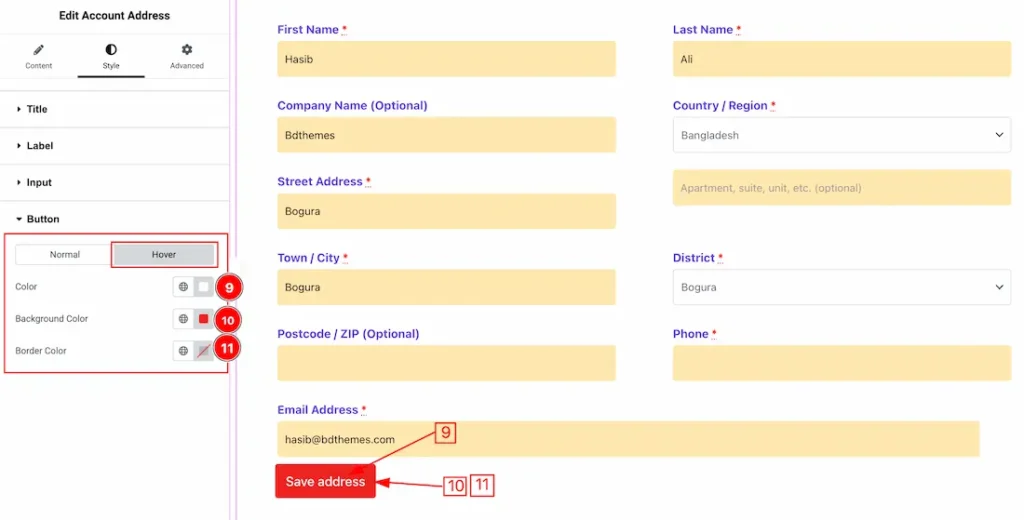
Task: Open the white Color swatch
Action: point(204,287)
